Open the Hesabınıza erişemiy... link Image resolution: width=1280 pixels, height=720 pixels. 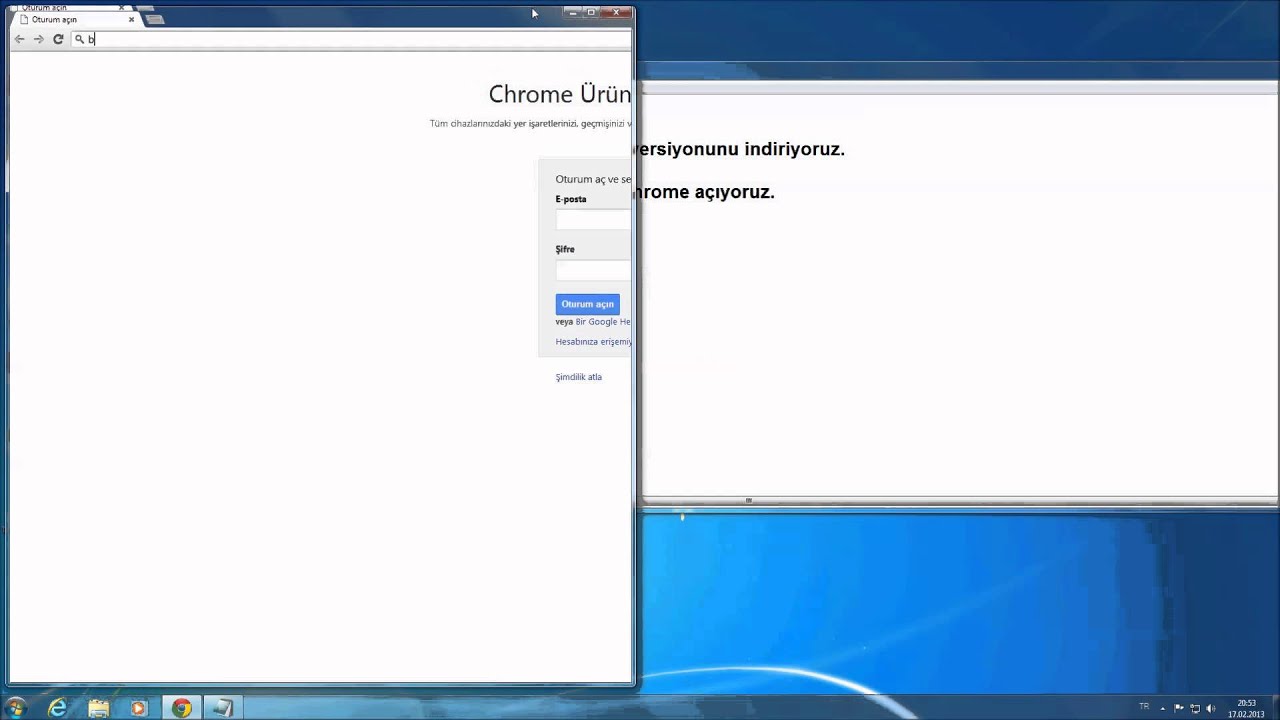[594, 342]
